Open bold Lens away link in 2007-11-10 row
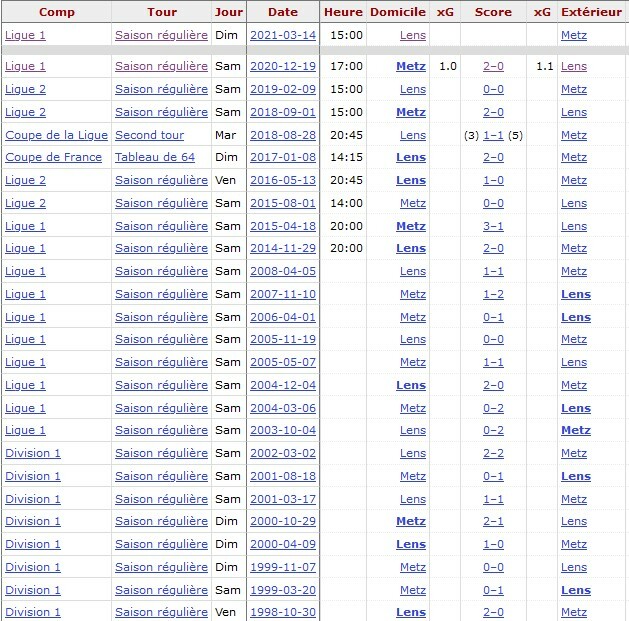629x621 pixels. coord(576,294)
